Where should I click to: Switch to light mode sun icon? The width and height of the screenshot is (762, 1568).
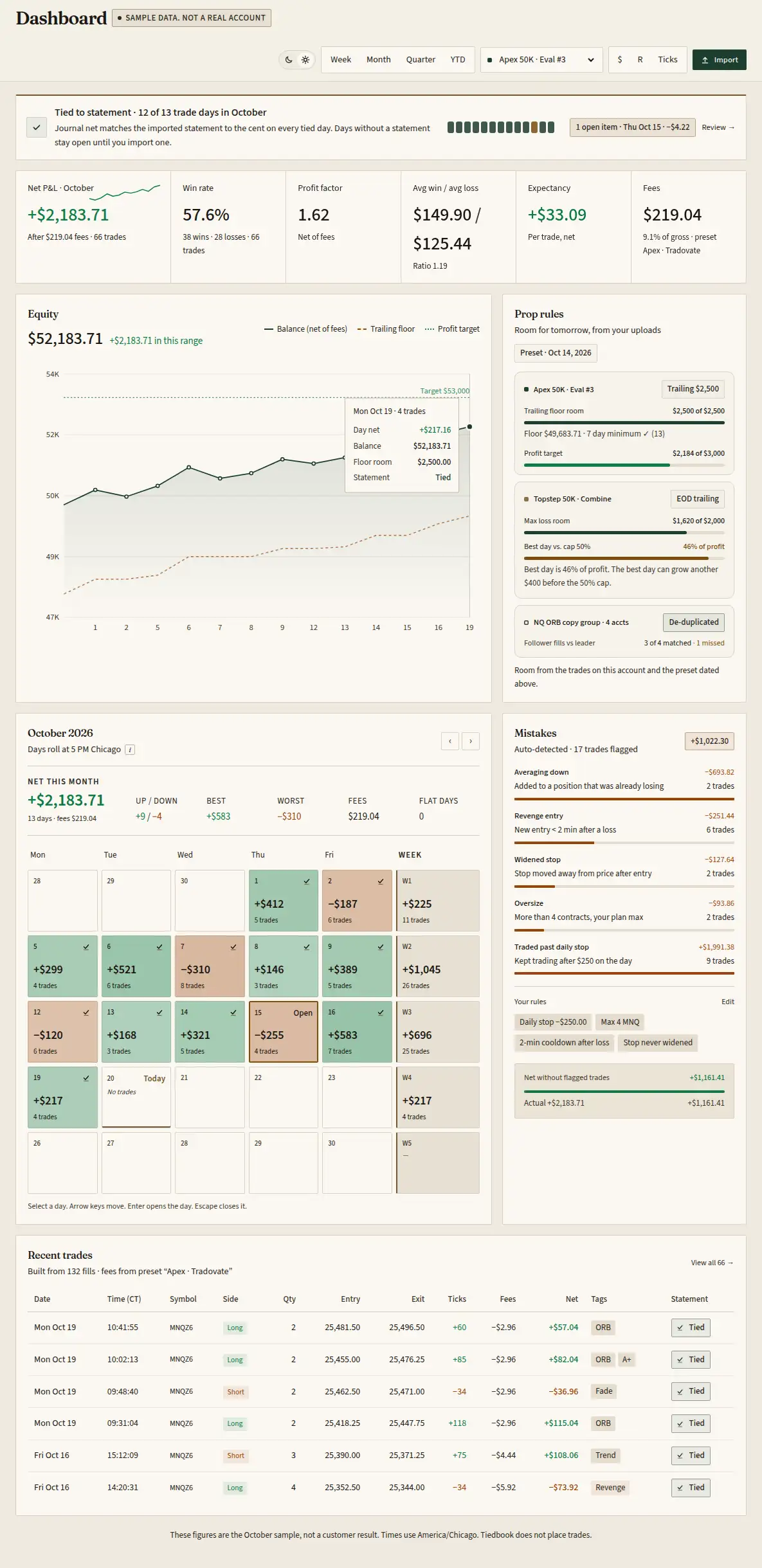point(305,60)
